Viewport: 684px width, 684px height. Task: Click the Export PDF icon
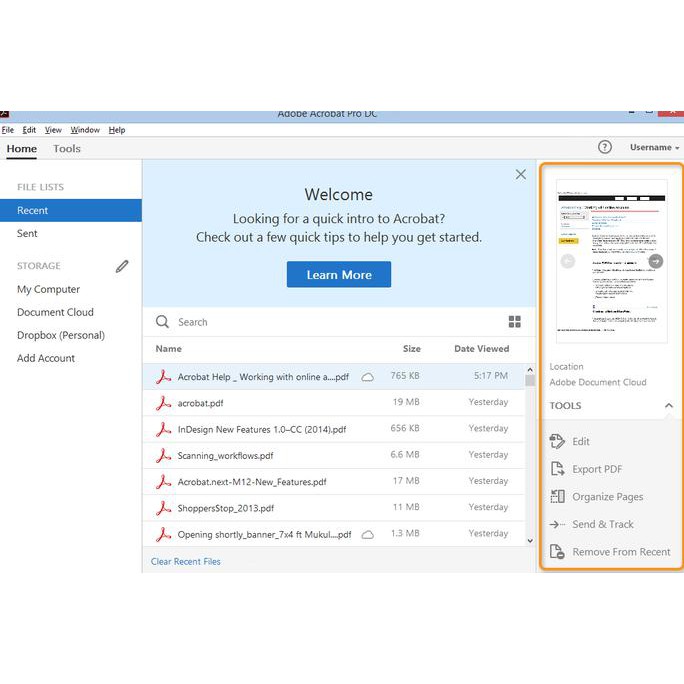point(558,469)
